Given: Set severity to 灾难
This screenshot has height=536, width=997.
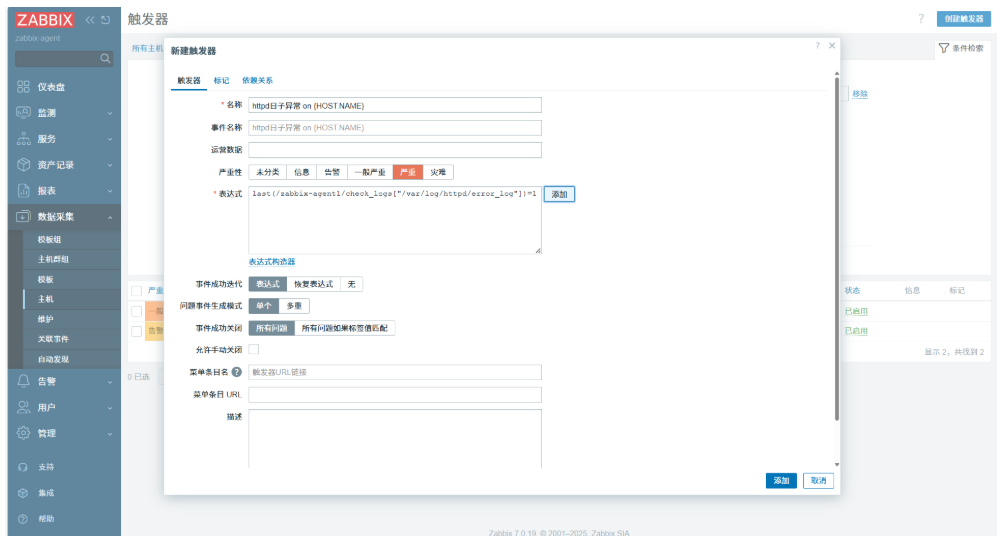Looking at the screenshot, I should pos(438,172).
